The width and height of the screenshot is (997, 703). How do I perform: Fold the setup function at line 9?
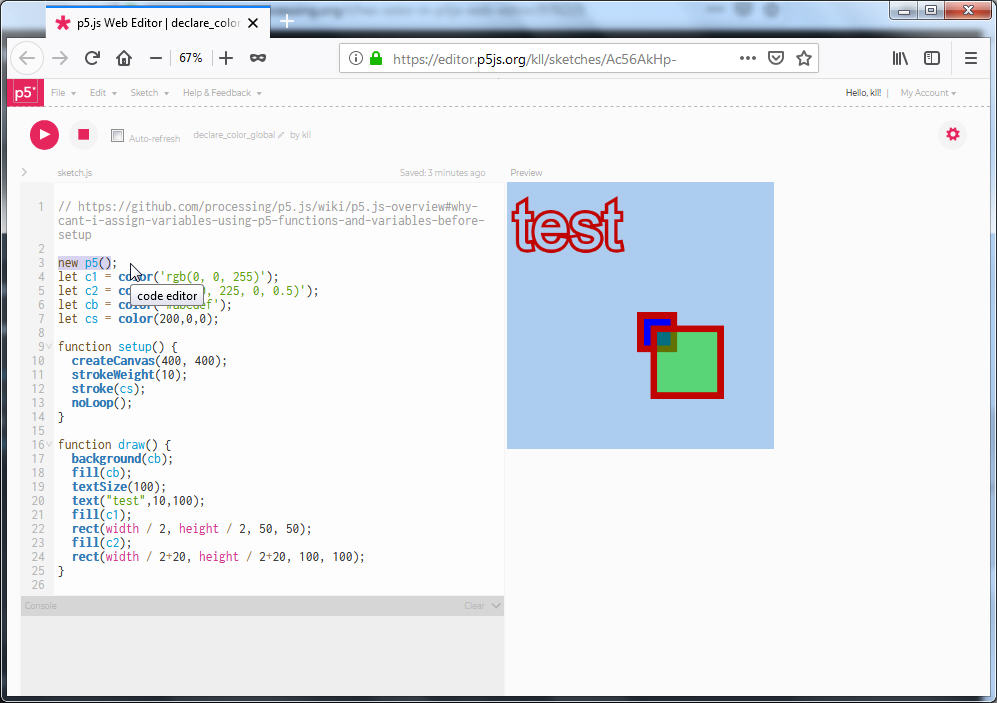click(49, 346)
